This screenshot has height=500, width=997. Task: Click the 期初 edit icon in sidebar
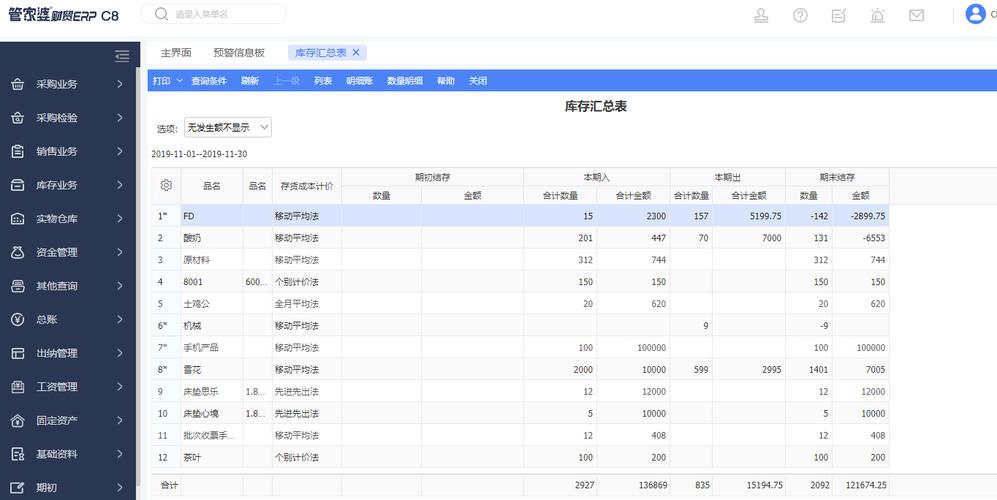click(18, 488)
